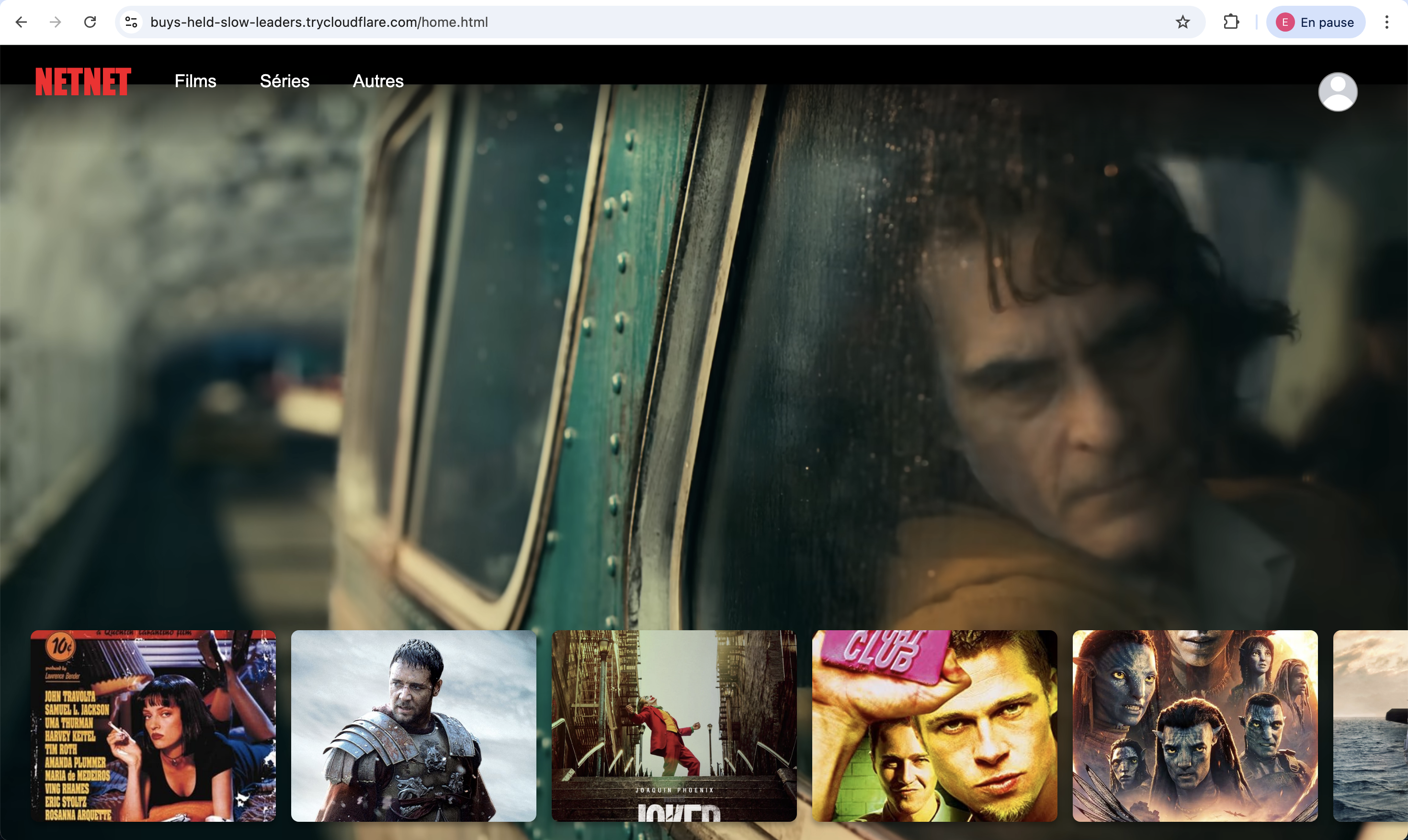Click the En pause profile button

1315,22
